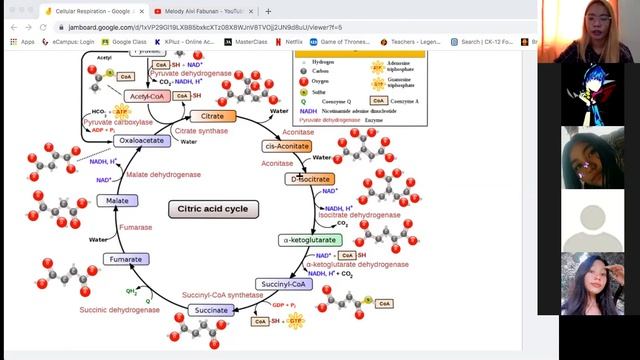The height and width of the screenshot is (360, 640).
Task: Click 'Pyruvate carboxylase' enzyme label
Action: [x=118, y=122]
